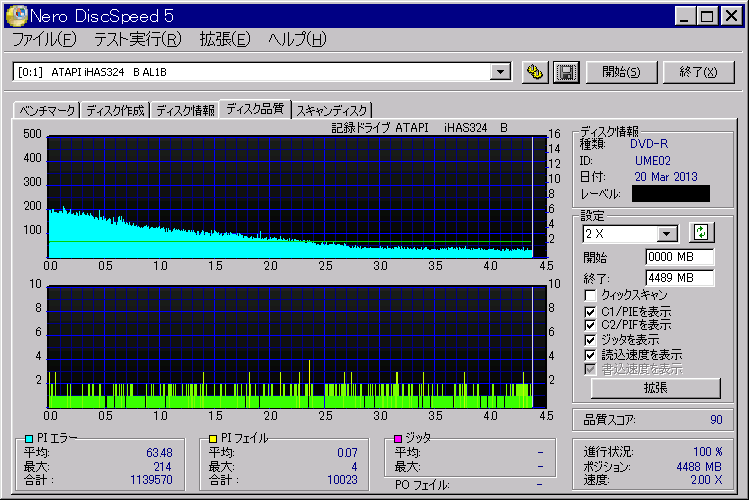Click the PI フェイル 合計 value 10023

(x=342, y=480)
